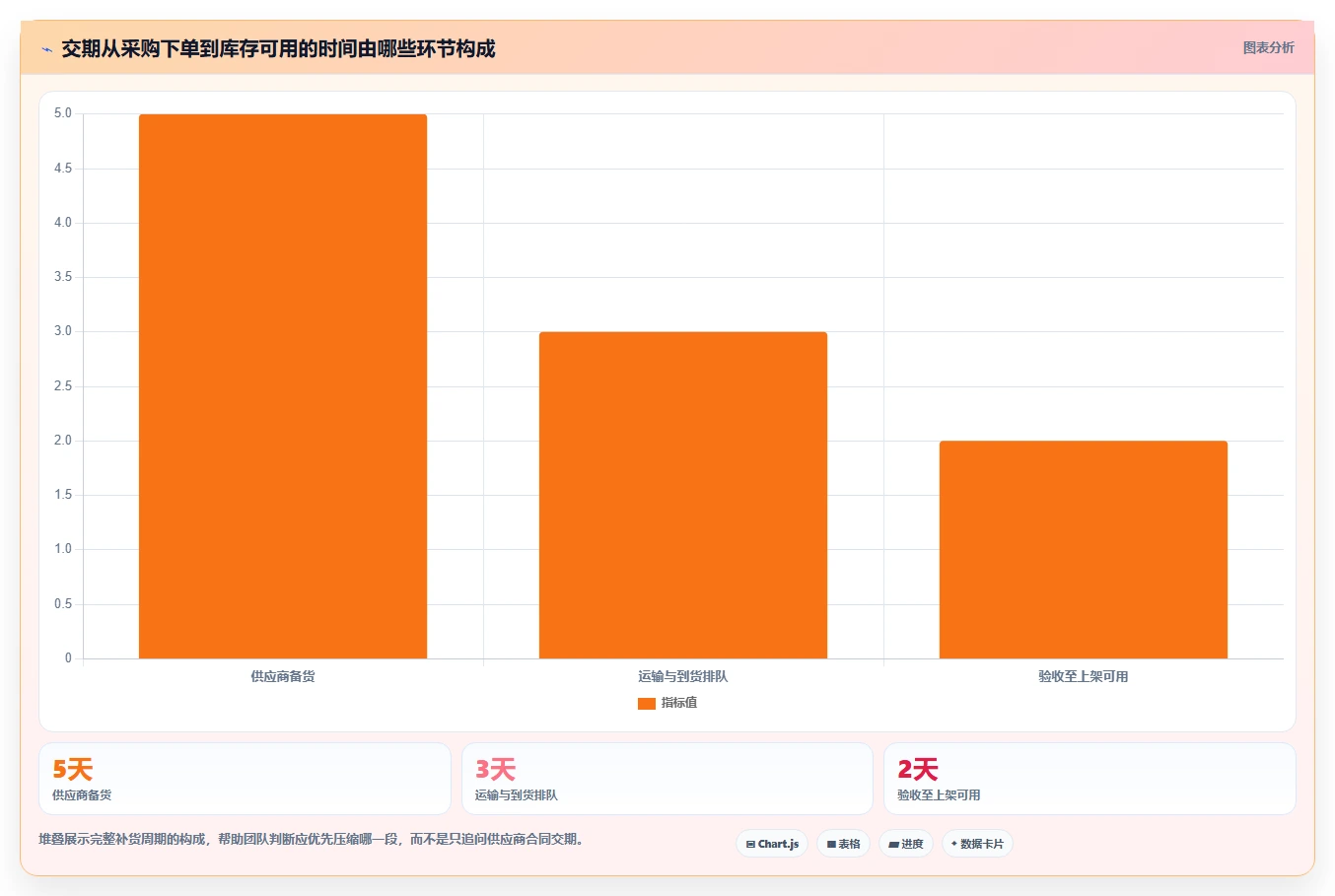Click the chart title 交期从采购下单到库存可用
This screenshot has height=896, width=1335.
(x=278, y=48)
